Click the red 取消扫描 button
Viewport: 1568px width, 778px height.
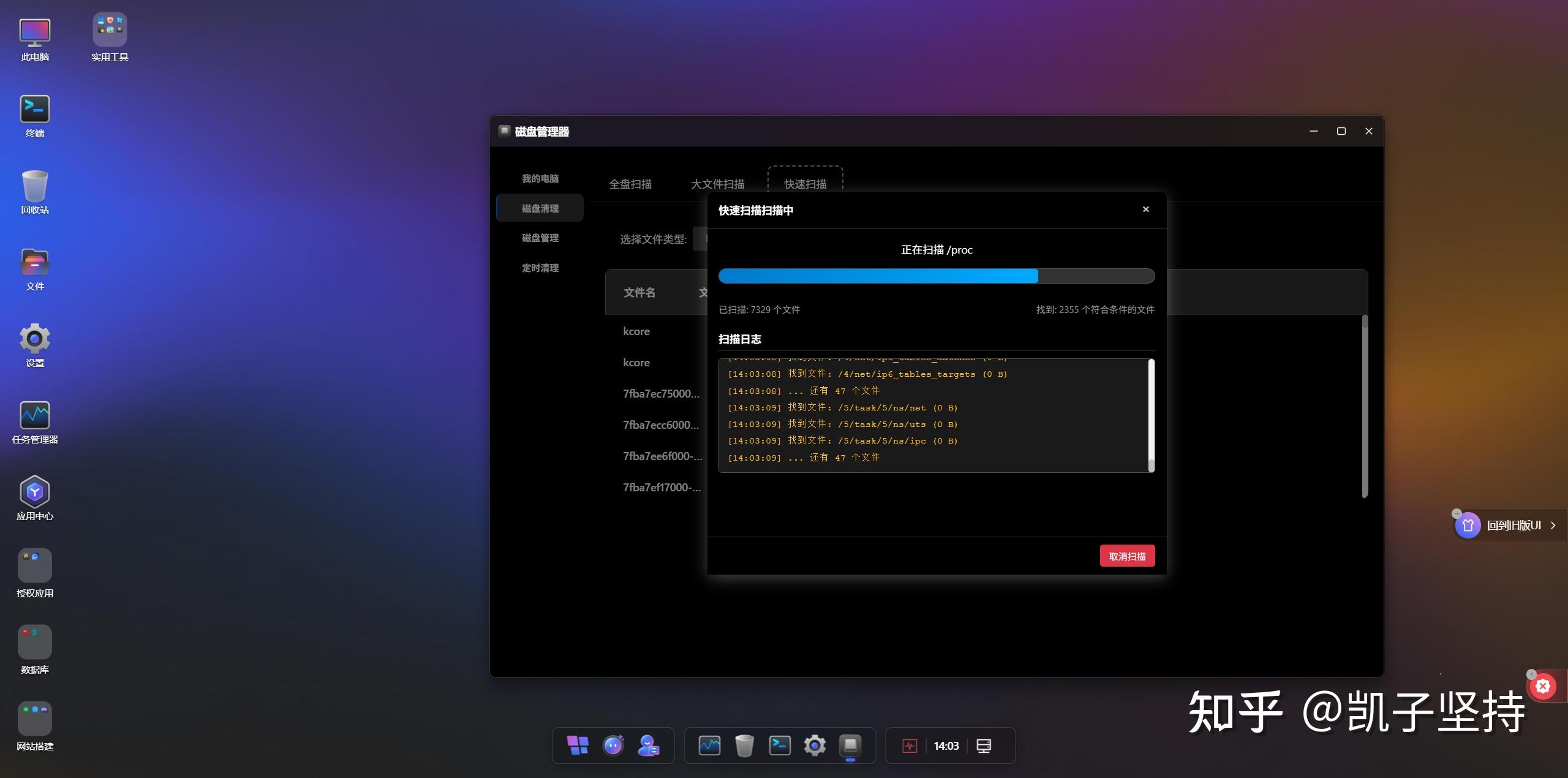click(1127, 556)
